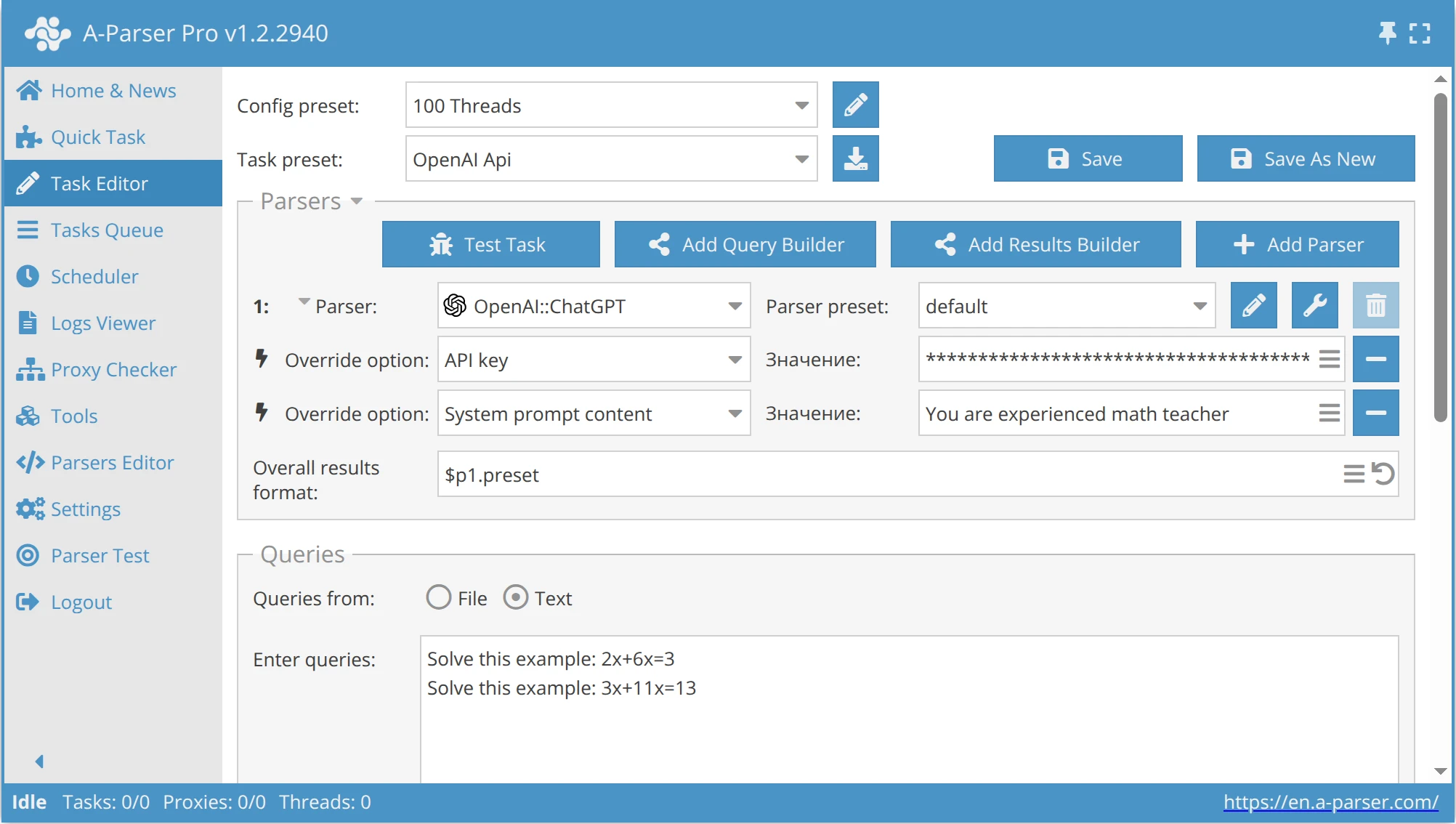Open the Config preset dropdown
This screenshot has height=824, width=1456.
point(801,105)
